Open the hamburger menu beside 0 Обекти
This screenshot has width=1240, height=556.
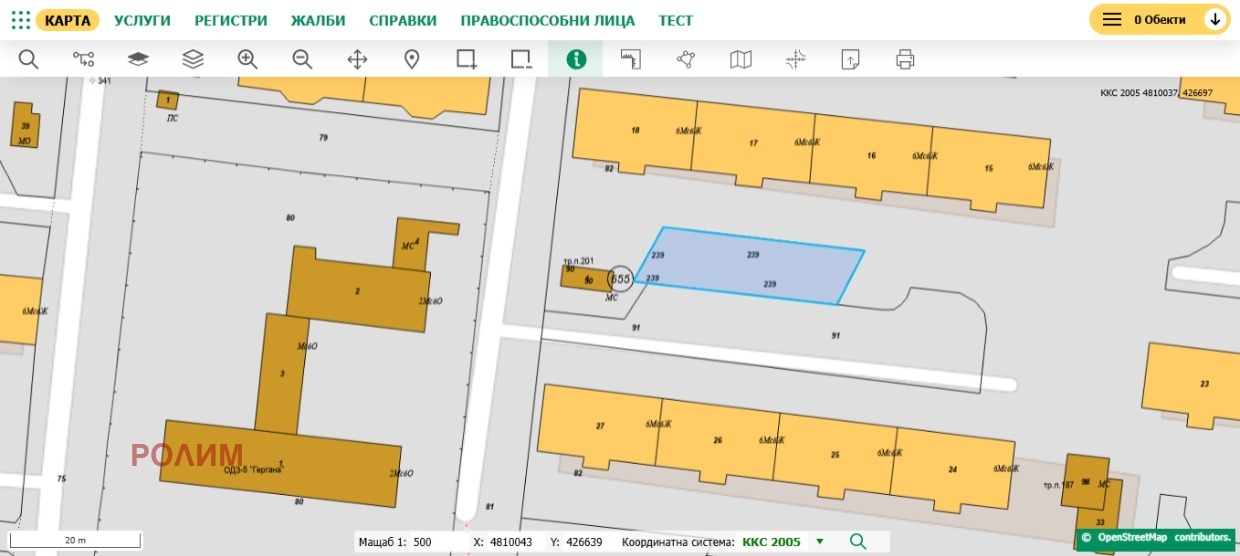[x=1112, y=19]
